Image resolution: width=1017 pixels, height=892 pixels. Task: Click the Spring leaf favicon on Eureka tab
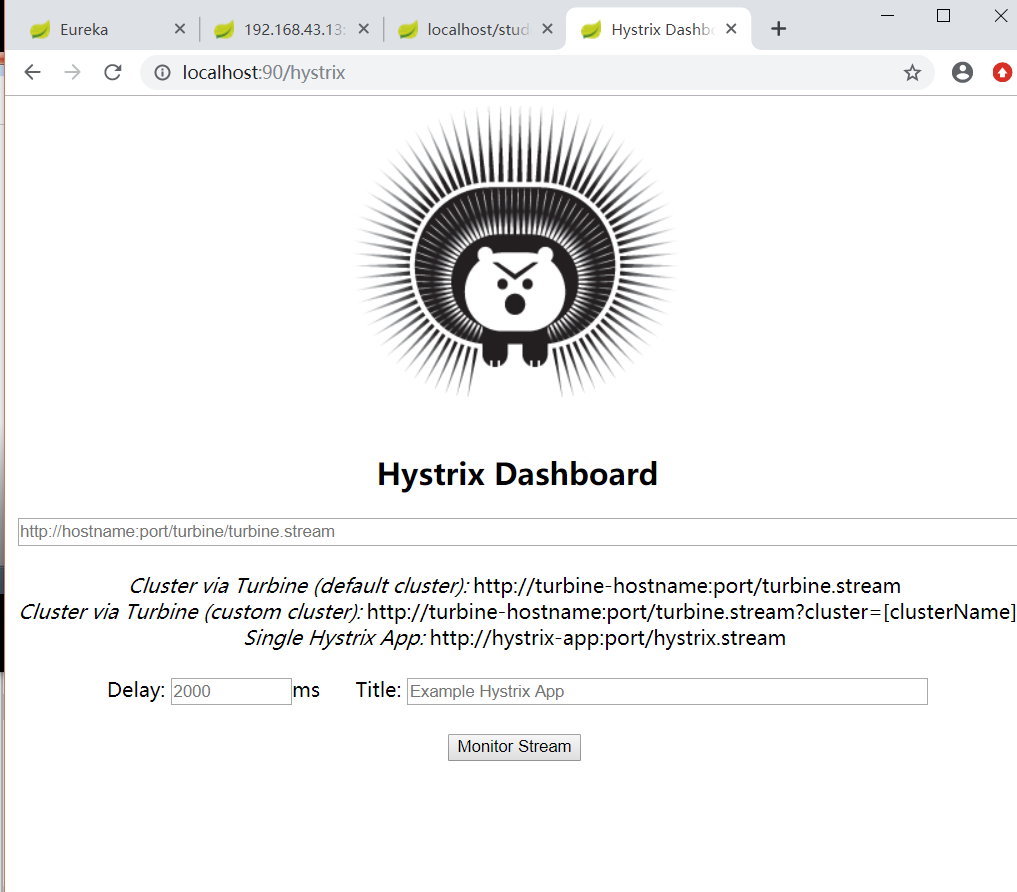pyautogui.click(x=40, y=29)
